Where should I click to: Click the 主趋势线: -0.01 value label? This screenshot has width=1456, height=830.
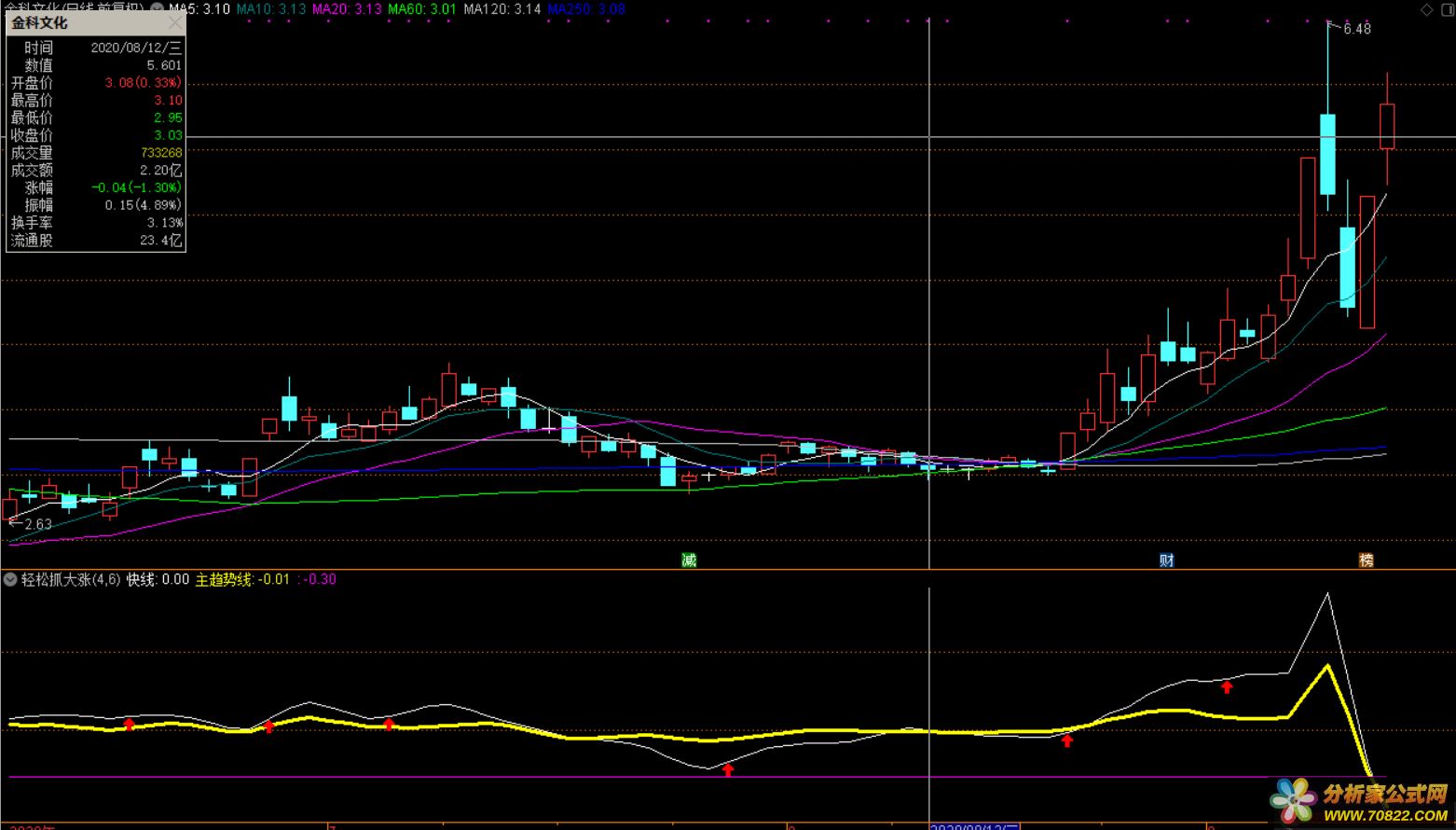tap(242, 579)
